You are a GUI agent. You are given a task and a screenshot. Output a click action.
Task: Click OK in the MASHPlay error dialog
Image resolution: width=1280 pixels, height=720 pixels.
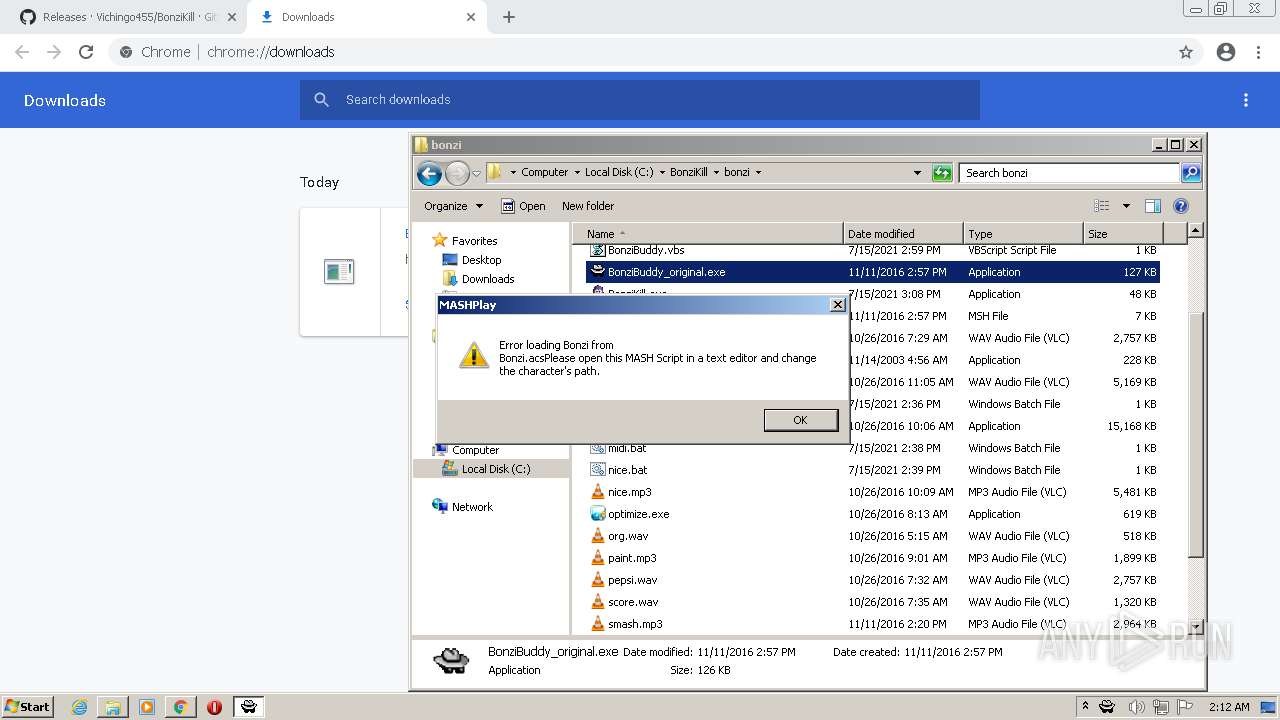coord(800,420)
